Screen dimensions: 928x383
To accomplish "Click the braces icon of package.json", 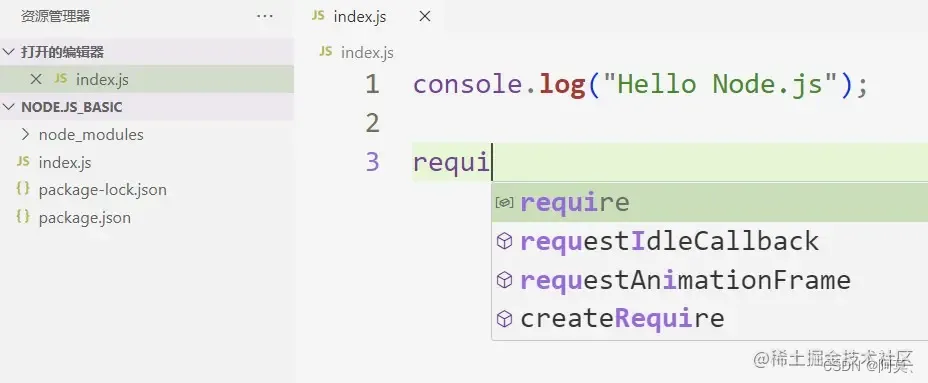I will (23, 217).
